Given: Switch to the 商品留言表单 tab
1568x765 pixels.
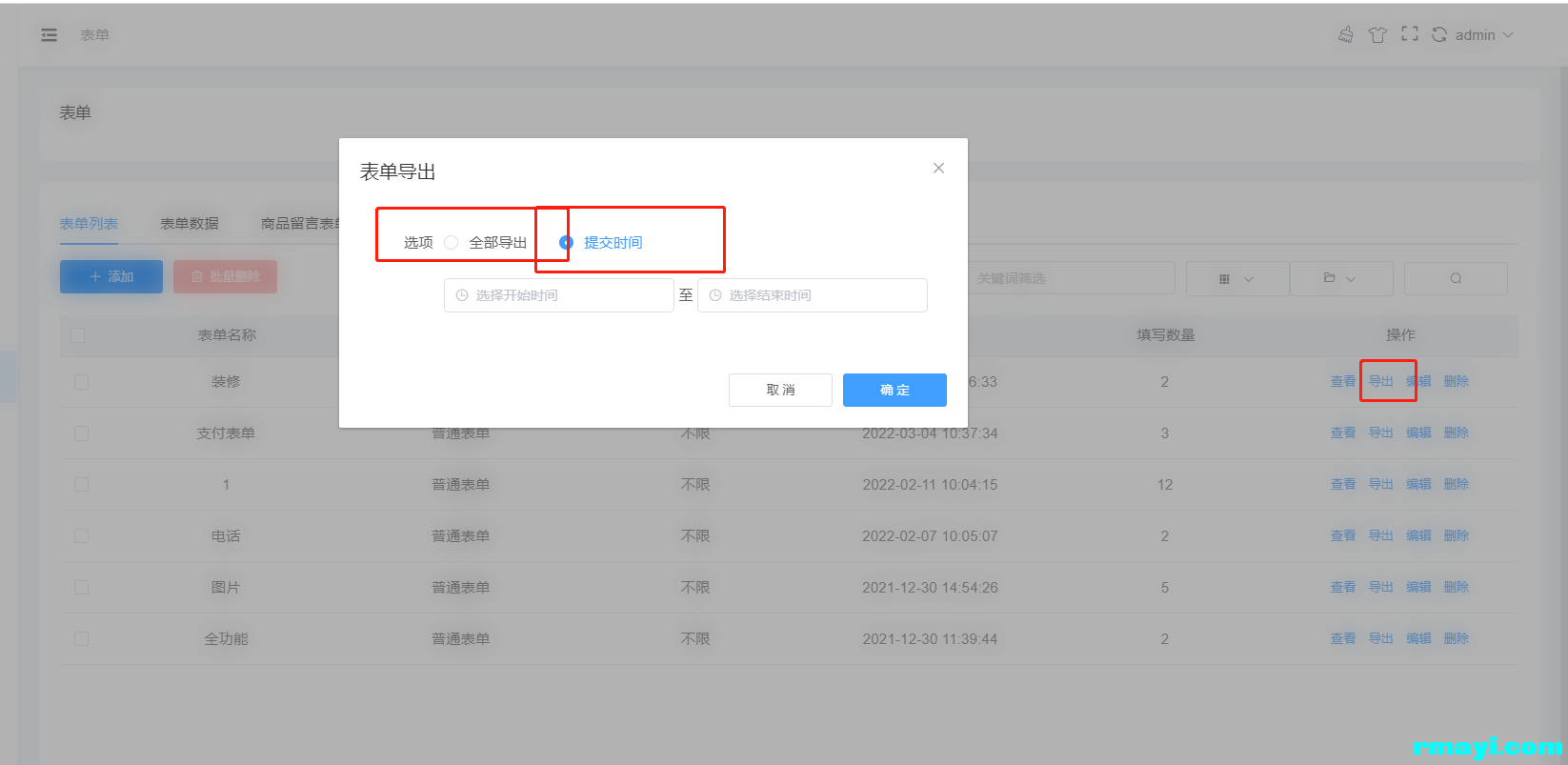Looking at the screenshot, I should point(300,224).
